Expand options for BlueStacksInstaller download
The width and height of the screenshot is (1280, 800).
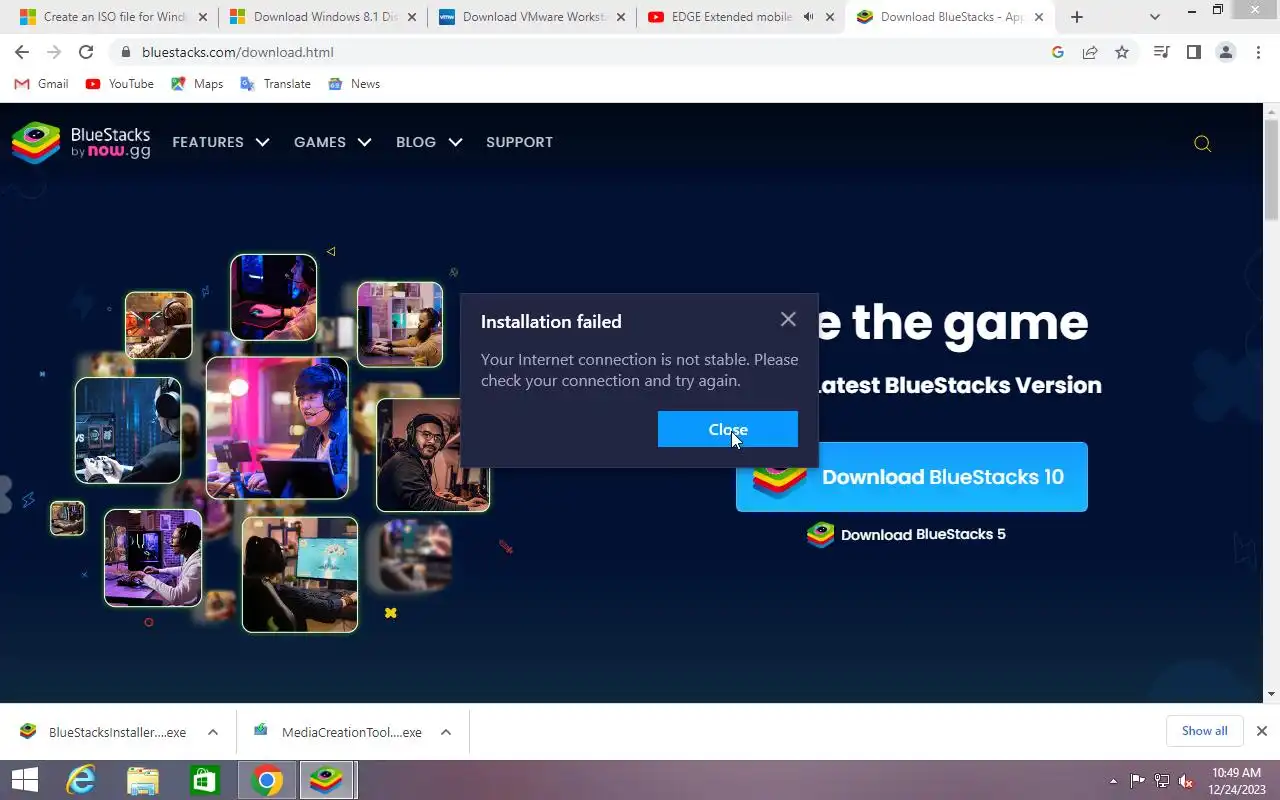[x=213, y=732]
